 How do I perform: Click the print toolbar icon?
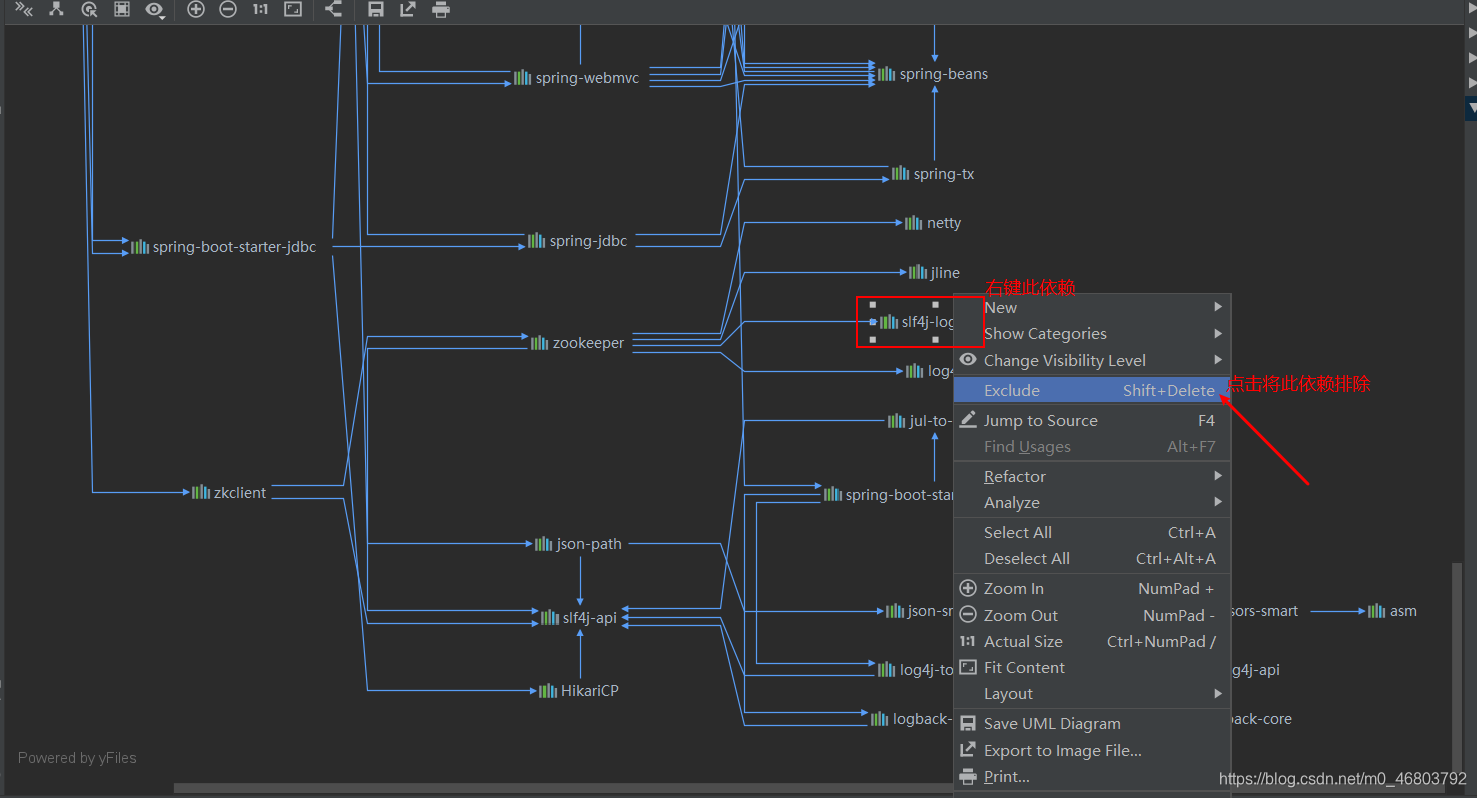tap(440, 10)
